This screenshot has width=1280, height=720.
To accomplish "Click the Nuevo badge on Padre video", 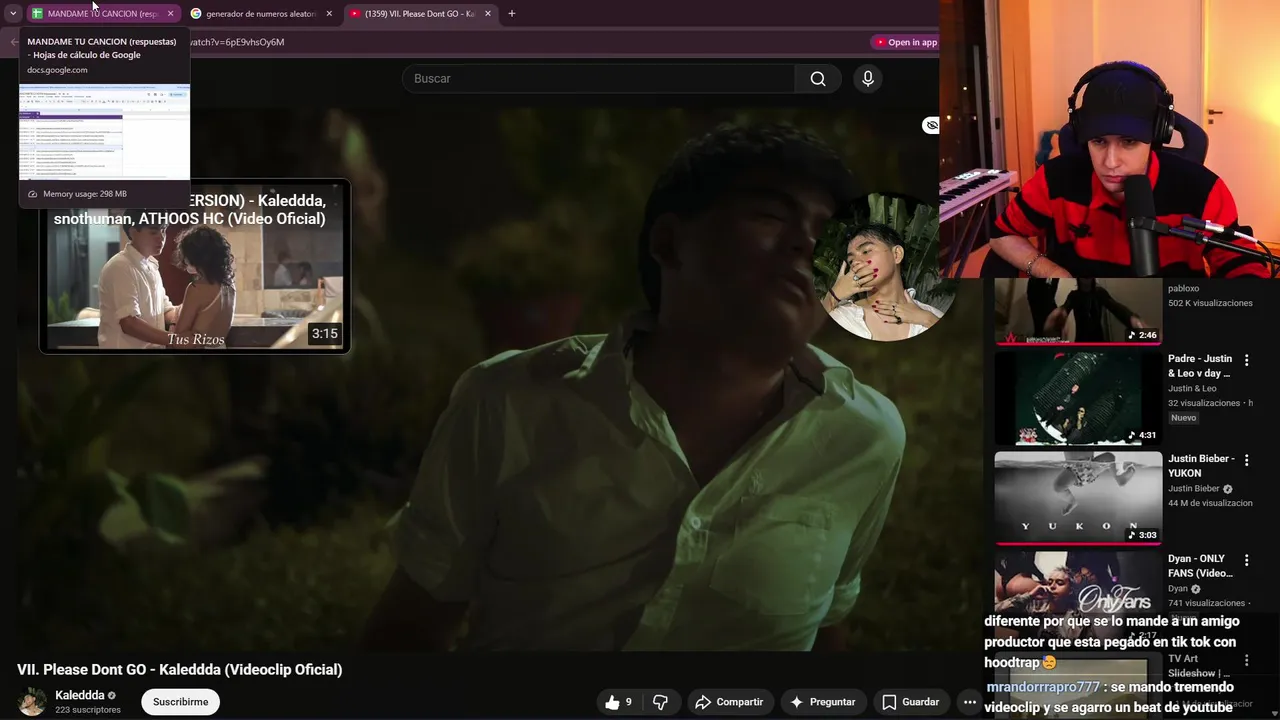I will tap(1183, 418).
